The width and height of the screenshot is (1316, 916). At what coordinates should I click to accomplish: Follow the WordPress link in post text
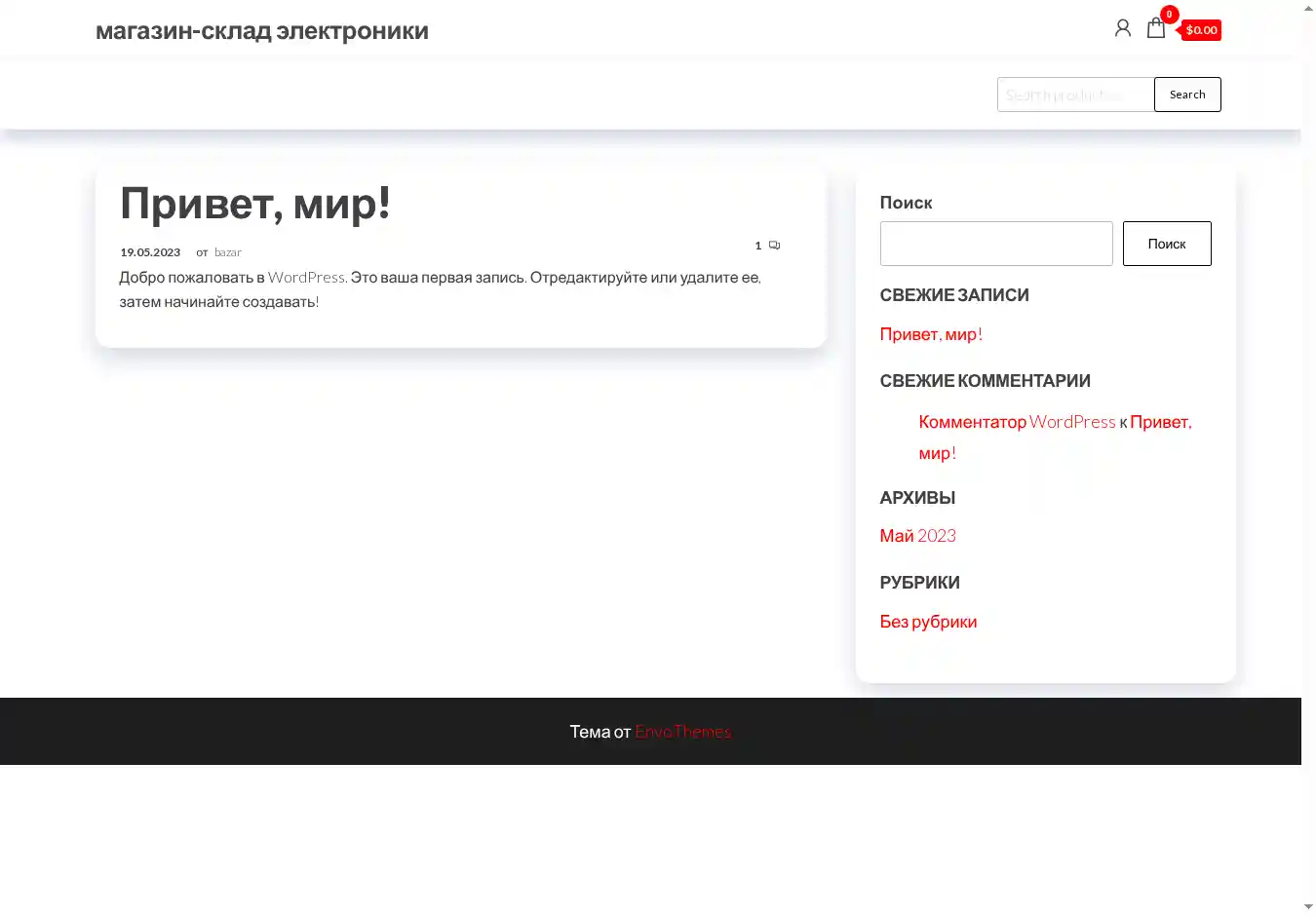(306, 278)
